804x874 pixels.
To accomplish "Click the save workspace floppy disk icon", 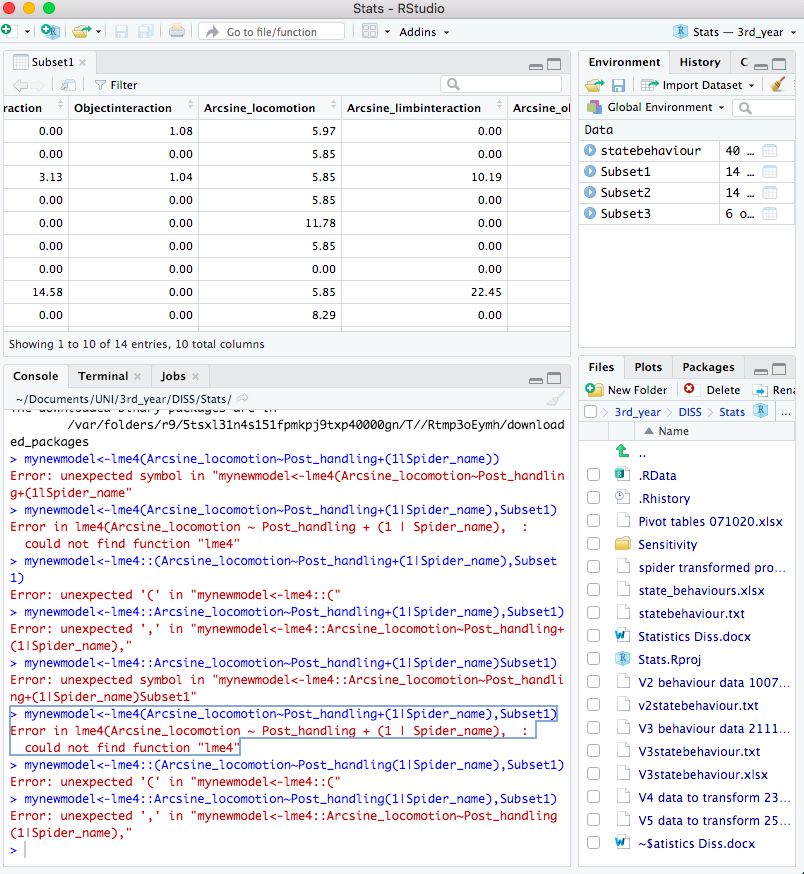I will [x=619, y=85].
